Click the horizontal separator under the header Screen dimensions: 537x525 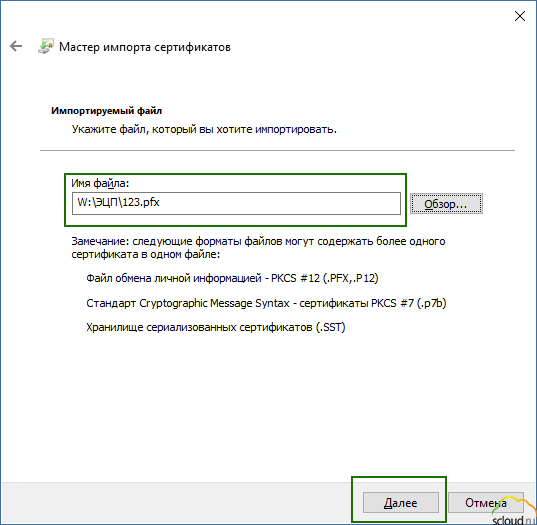[x=277, y=150]
